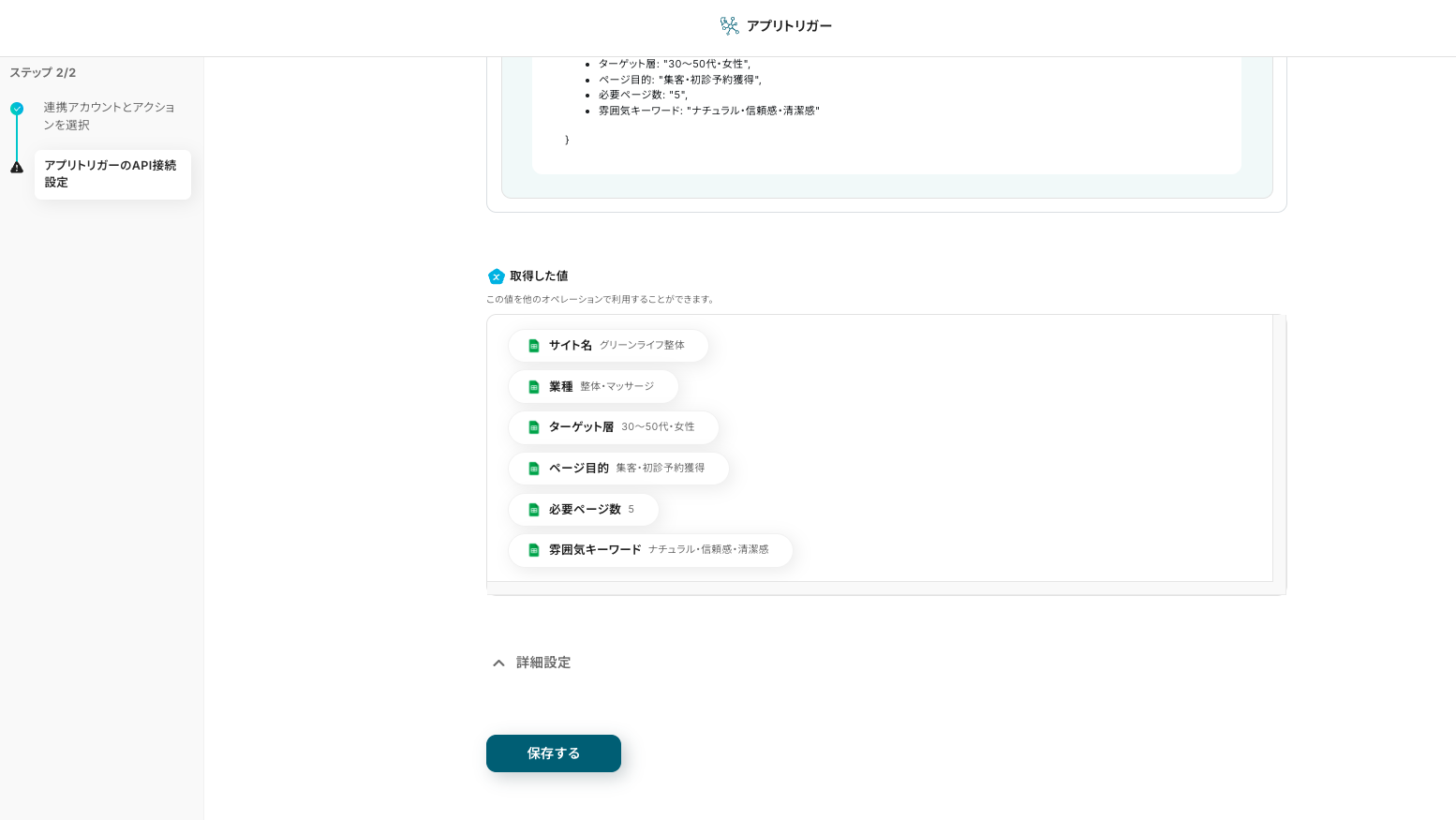Click the text ページ目的: "集客・初診予約獲得"
The image size is (1456, 820).
tap(680, 80)
